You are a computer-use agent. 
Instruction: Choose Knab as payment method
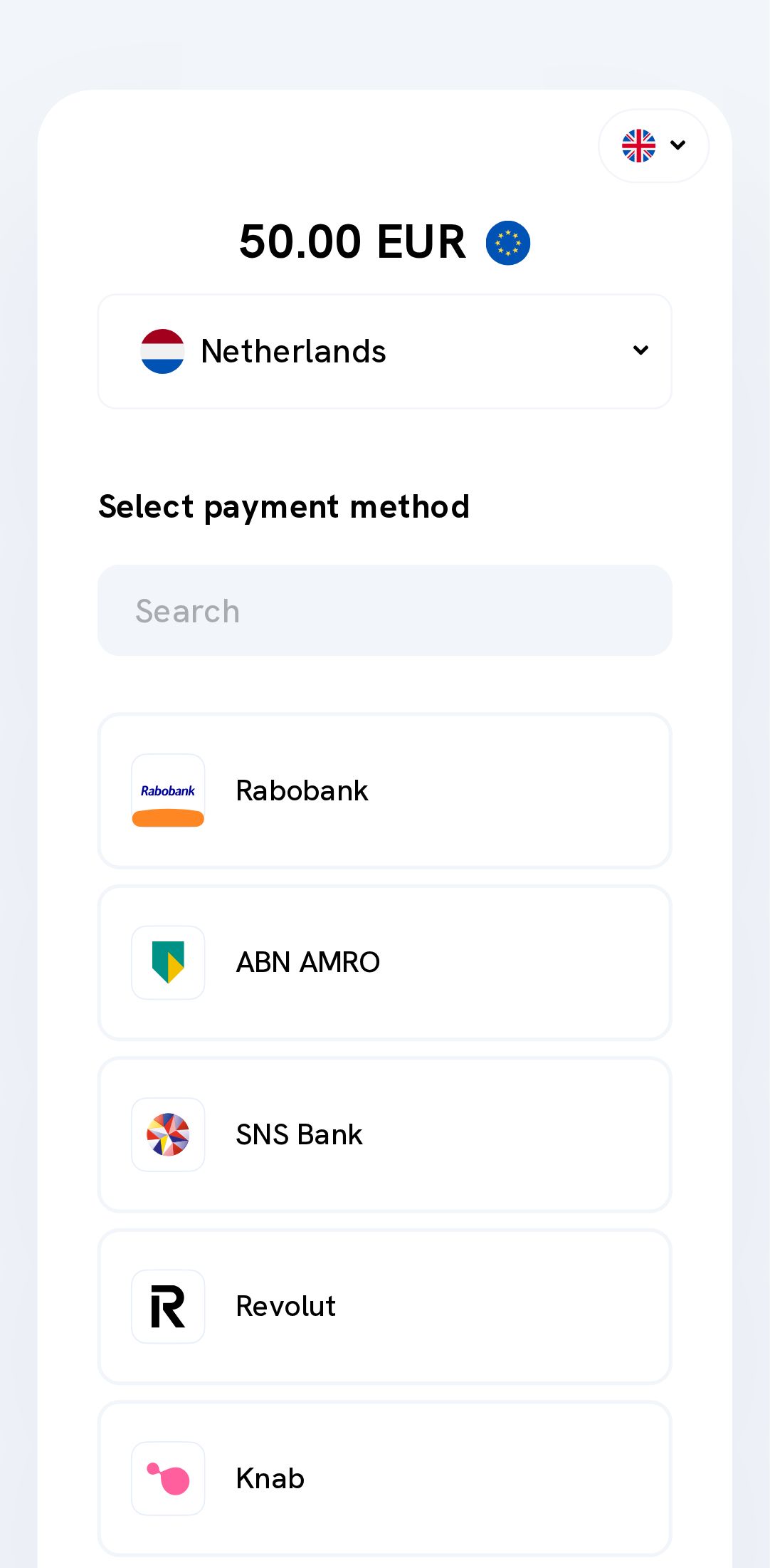(384, 1478)
